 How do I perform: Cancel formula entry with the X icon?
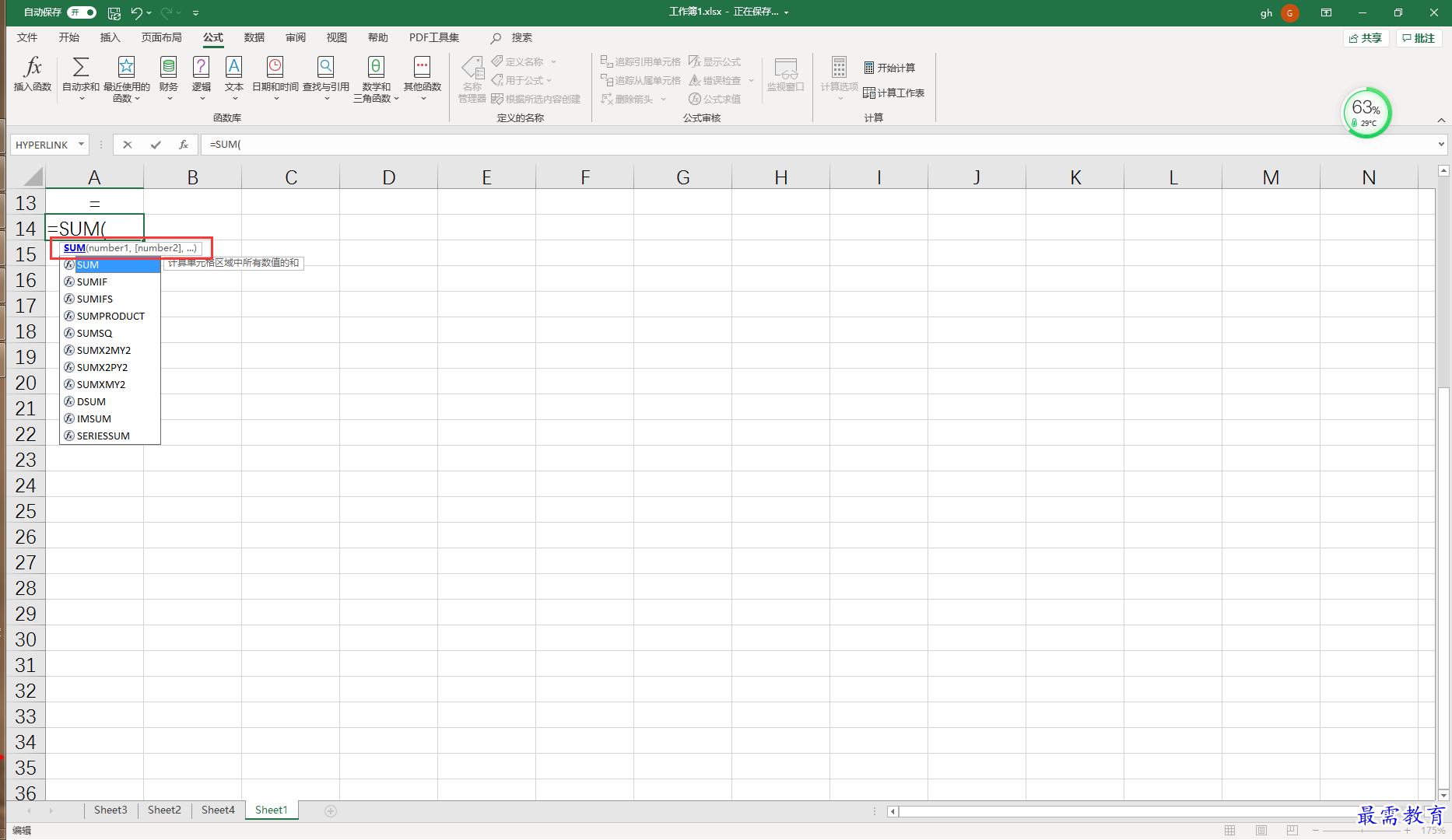[x=128, y=145]
